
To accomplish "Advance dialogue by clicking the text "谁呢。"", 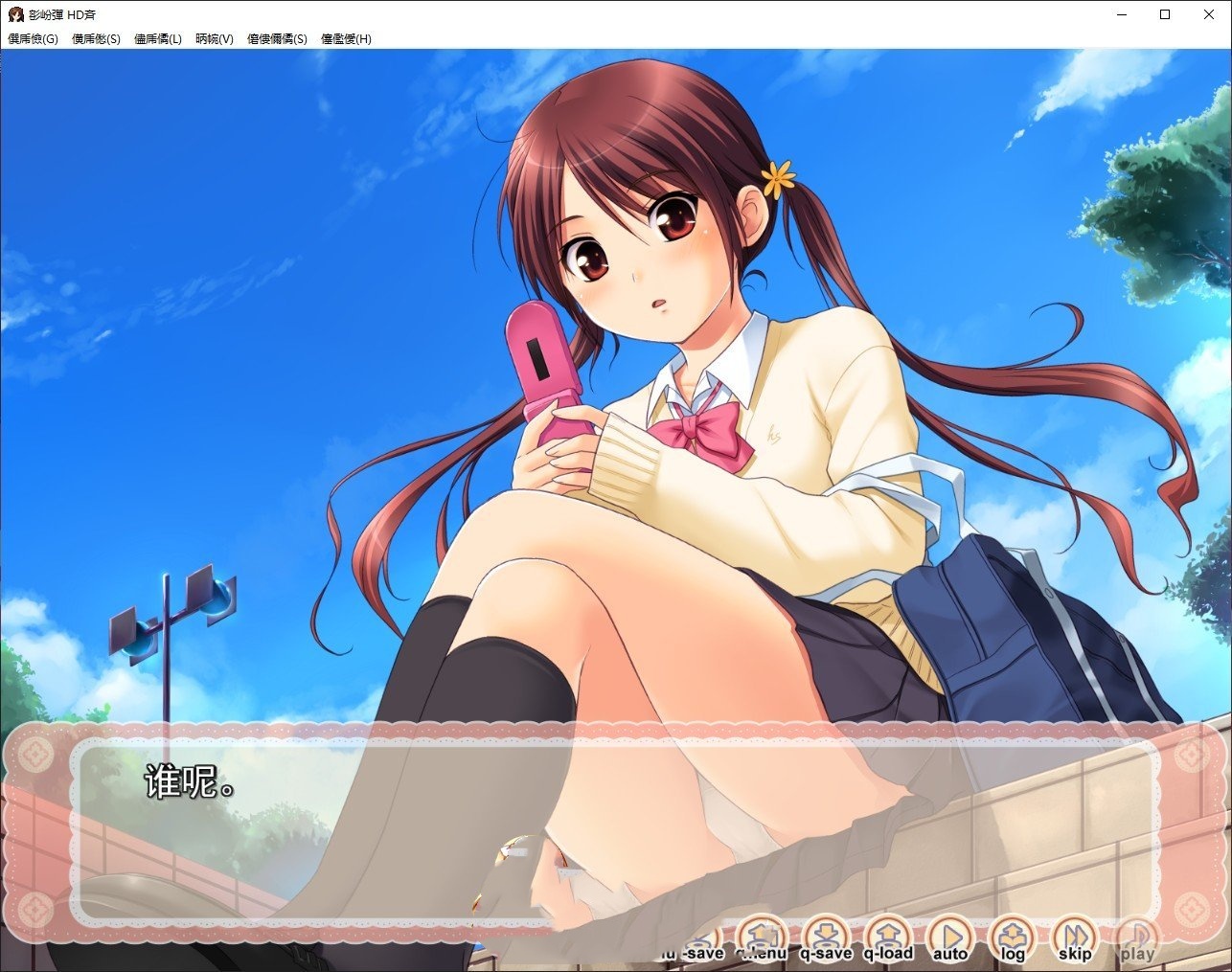I will click(190, 782).
